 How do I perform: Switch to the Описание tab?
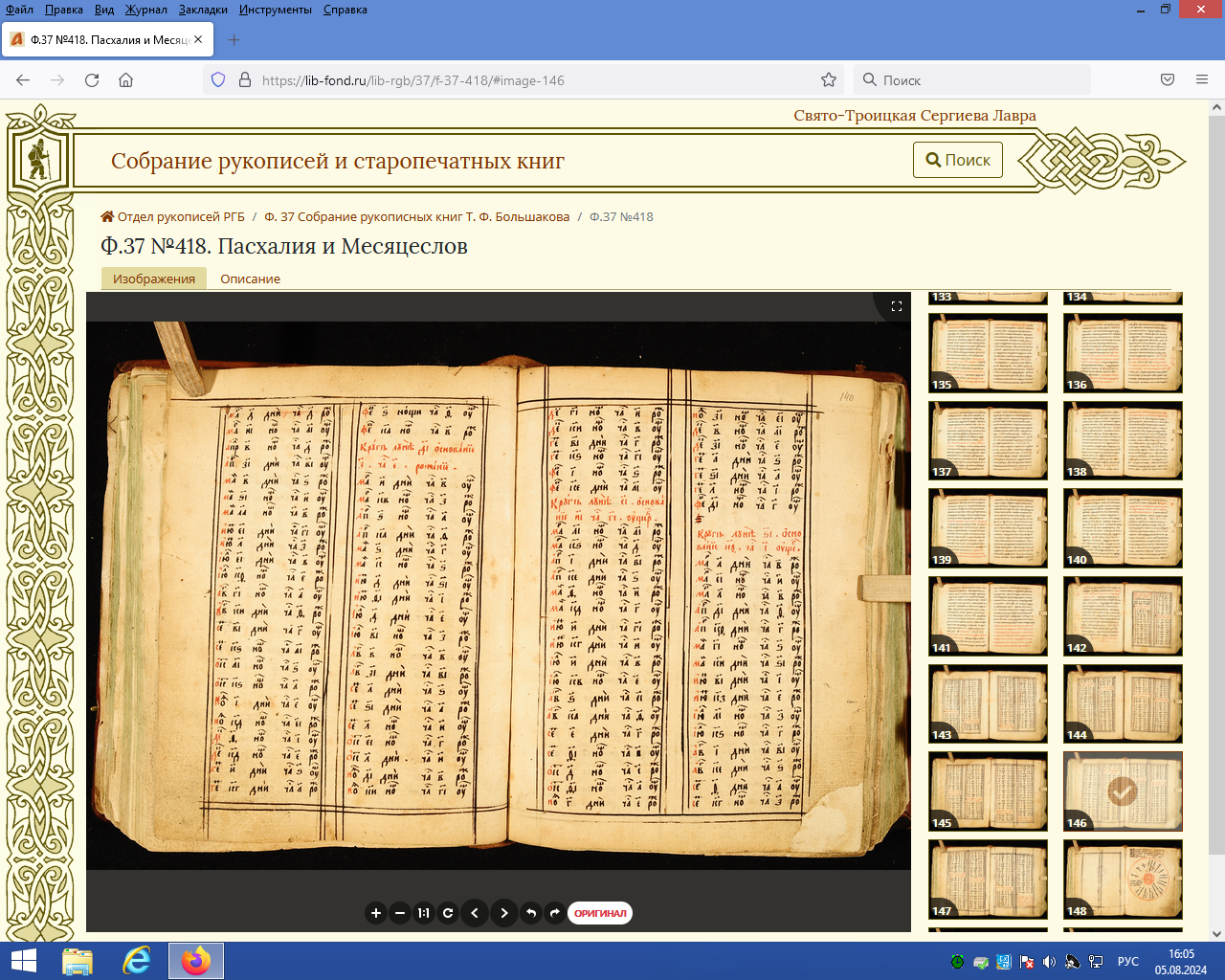(x=250, y=278)
